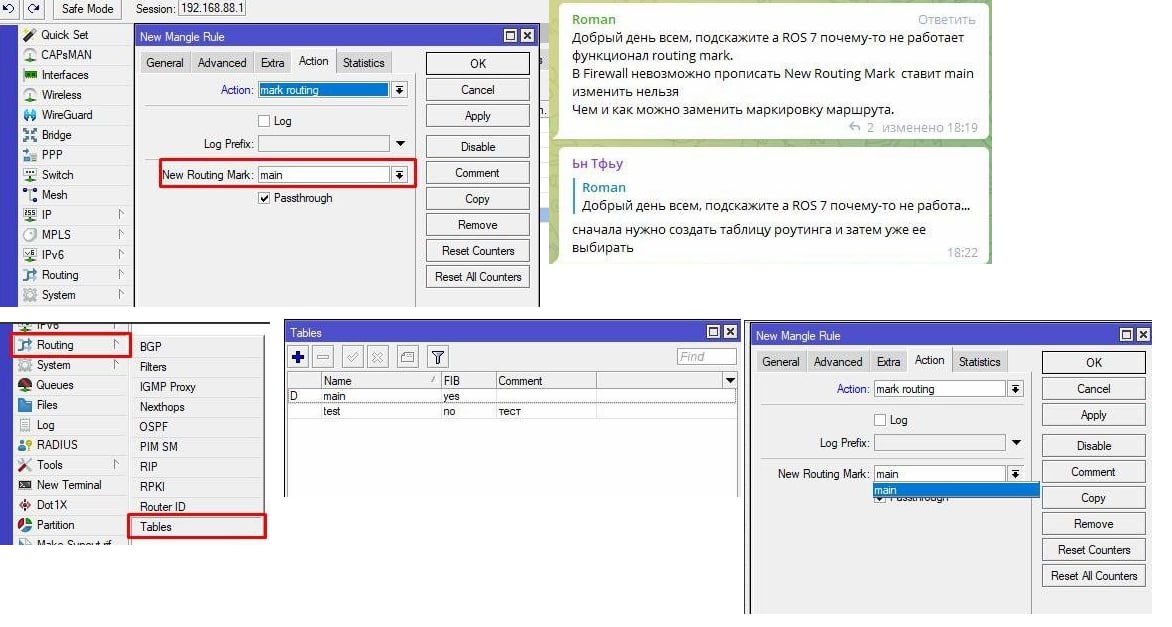Switch to Extra tab in lower Mangle dialog
Image resolution: width=1172 pixels, height=627 pixels.
point(888,362)
